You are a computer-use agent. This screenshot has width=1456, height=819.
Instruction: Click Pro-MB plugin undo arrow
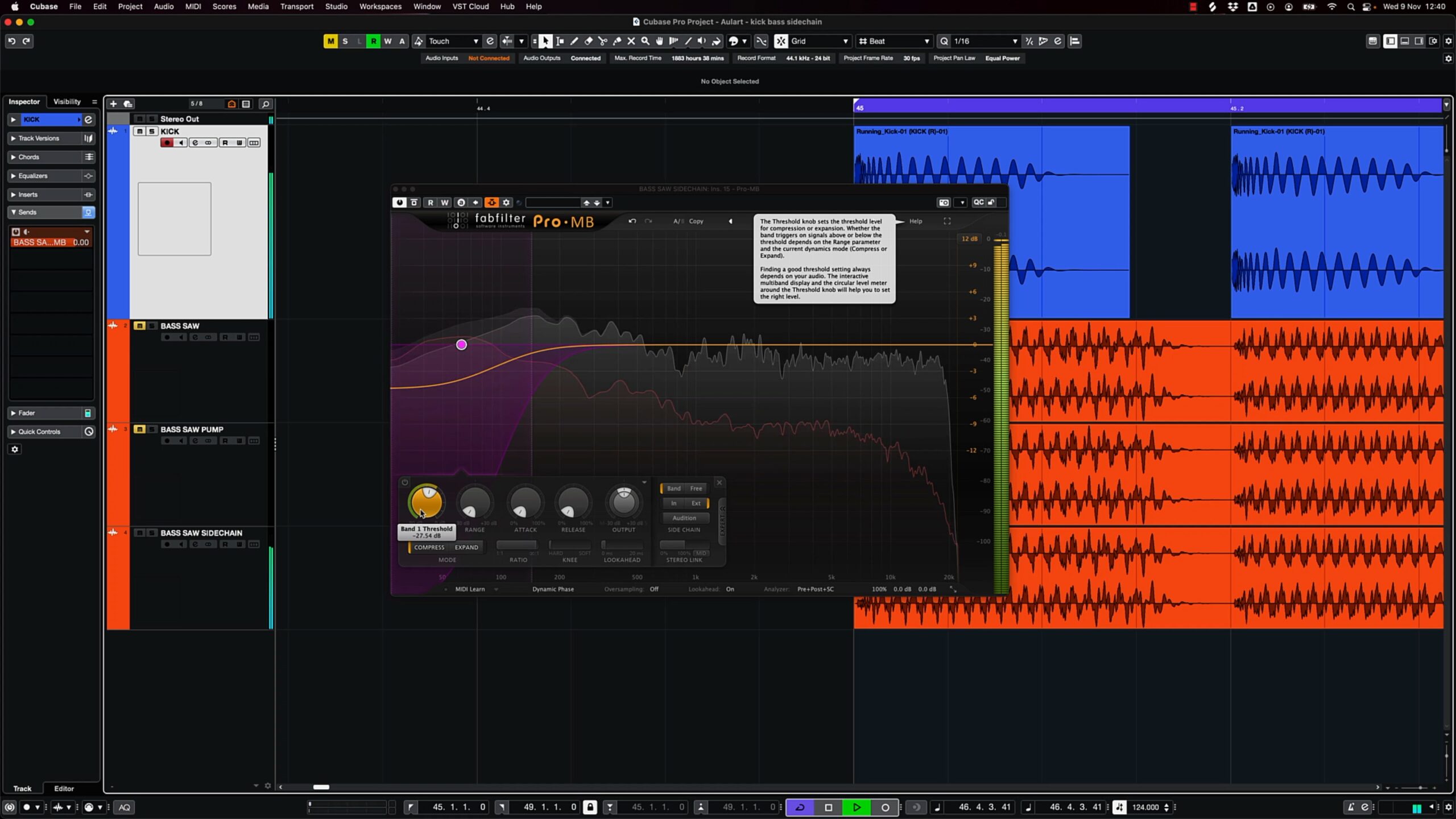tap(632, 221)
